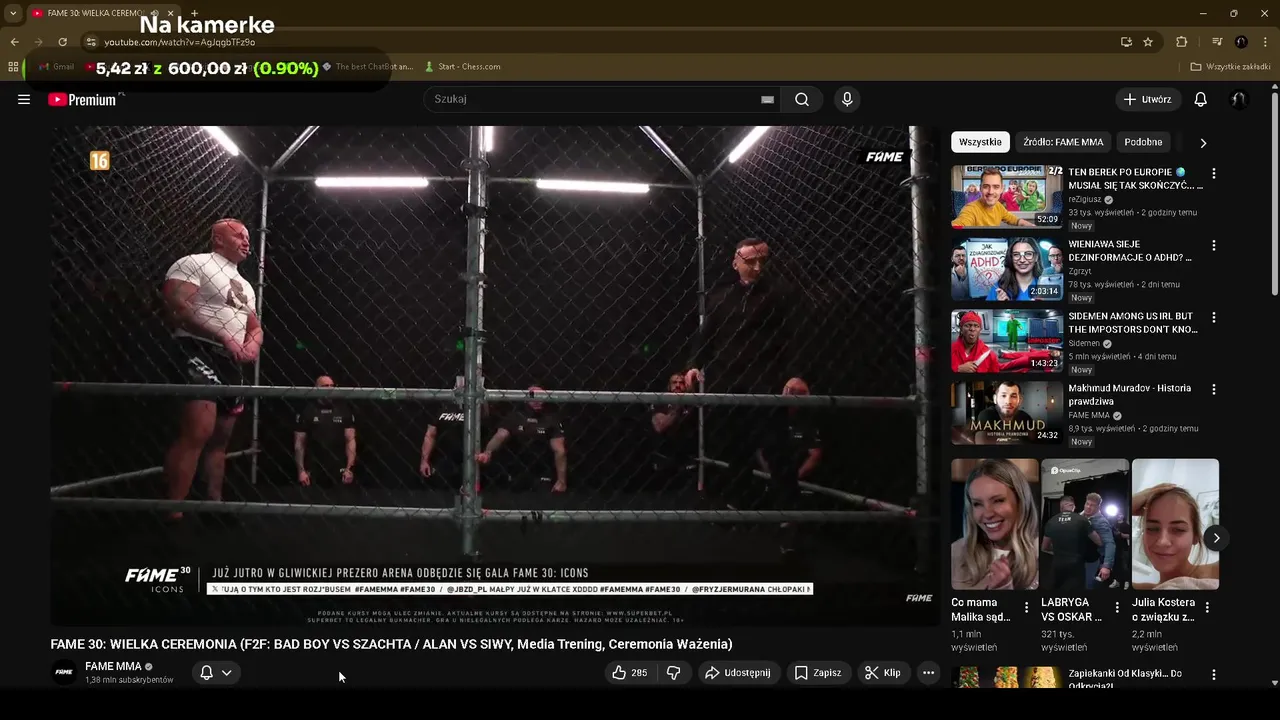Select the Podobne filter chip
The height and width of the screenshot is (720, 1280).
click(1143, 142)
